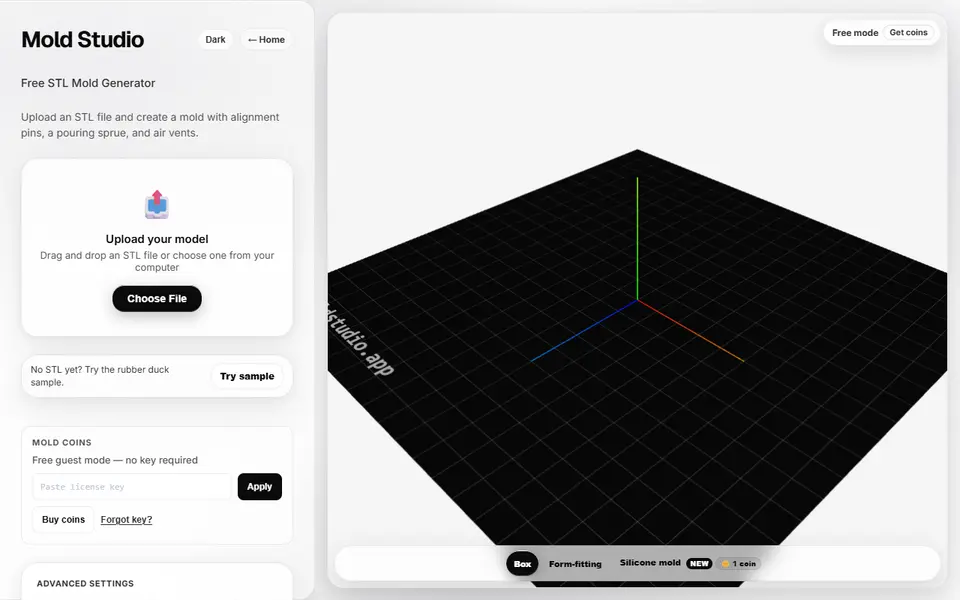Screen dimensions: 960x600
Task: Click the Mold Studio title
Action: click(x=83, y=40)
